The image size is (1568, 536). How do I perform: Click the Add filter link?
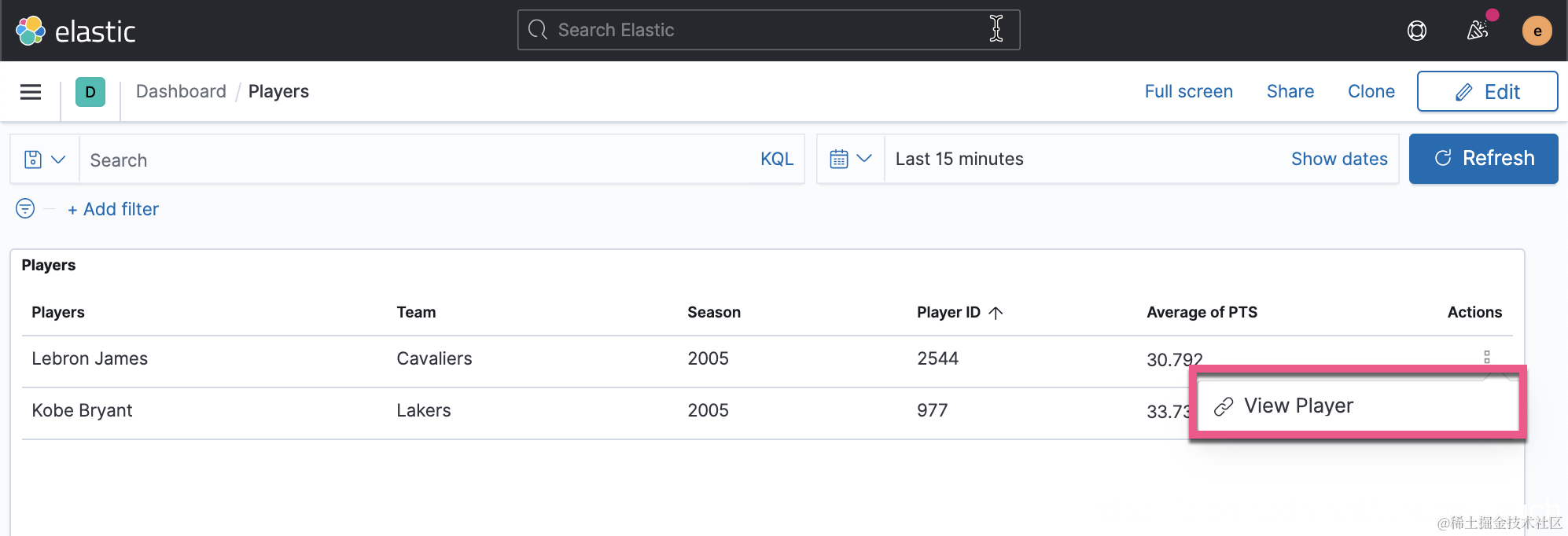click(113, 209)
